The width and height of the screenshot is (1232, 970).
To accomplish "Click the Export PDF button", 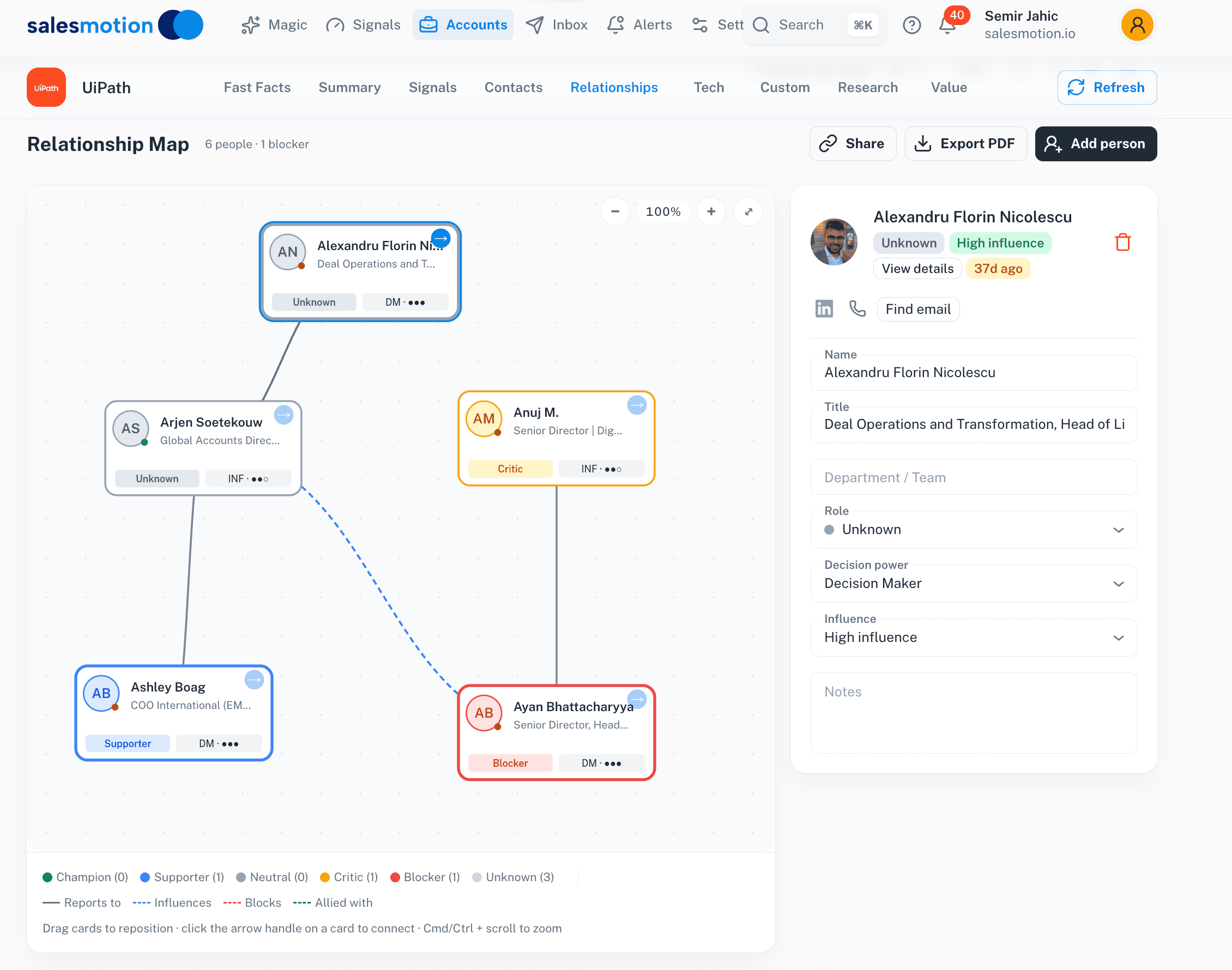I will click(x=965, y=144).
